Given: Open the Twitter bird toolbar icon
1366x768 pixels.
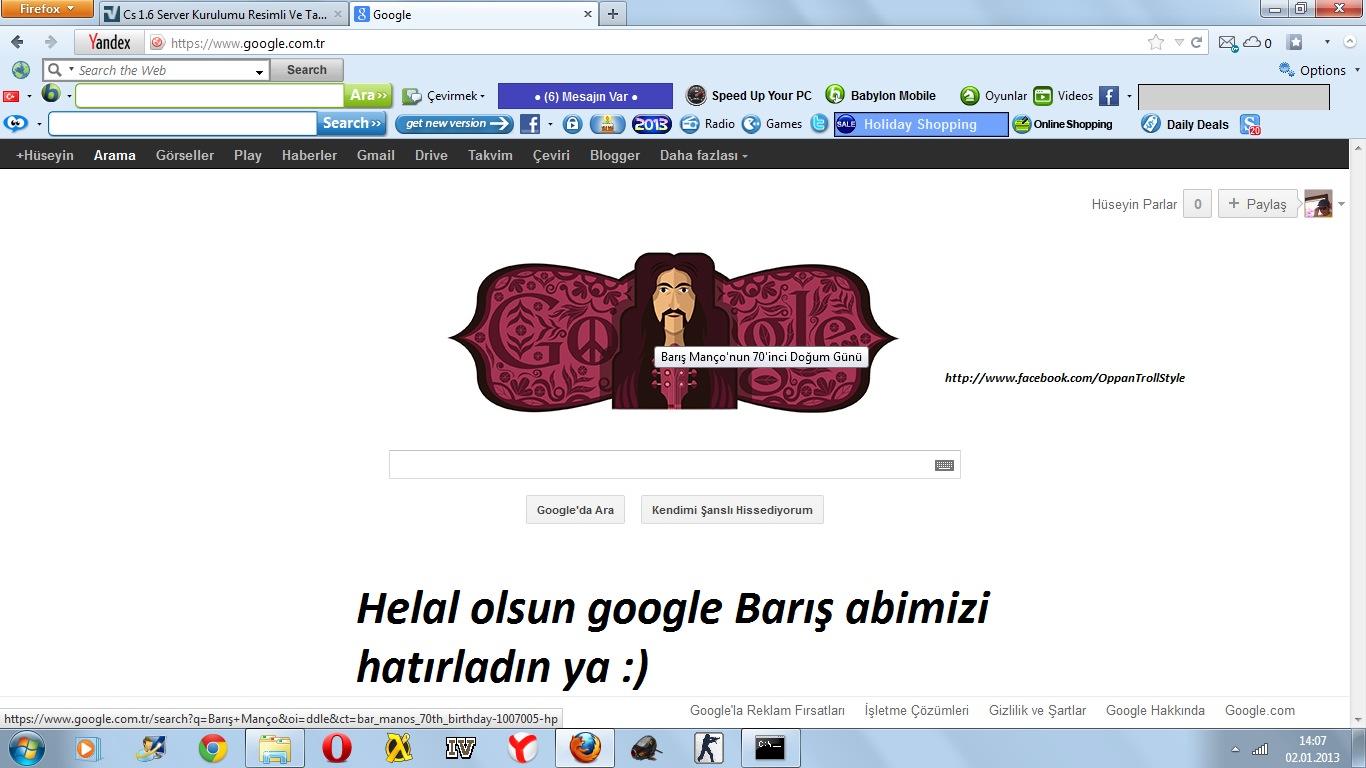Looking at the screenshot, I should click(819, 124).
